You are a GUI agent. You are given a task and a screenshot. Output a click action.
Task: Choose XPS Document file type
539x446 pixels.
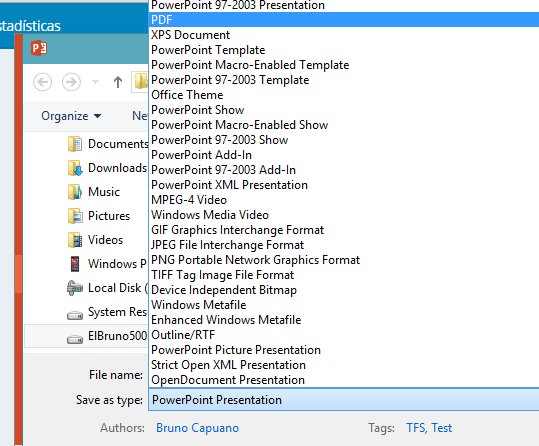point(344,35)
